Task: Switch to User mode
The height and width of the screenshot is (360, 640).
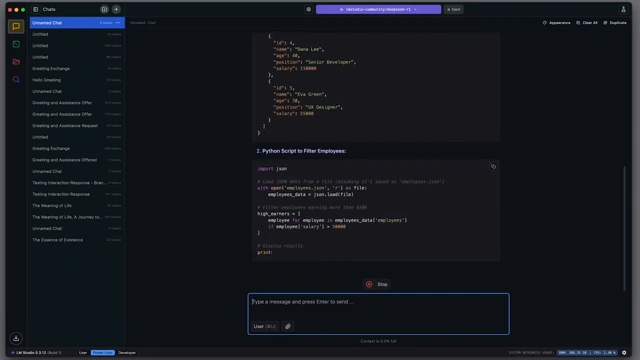Action: click(83, 353)
